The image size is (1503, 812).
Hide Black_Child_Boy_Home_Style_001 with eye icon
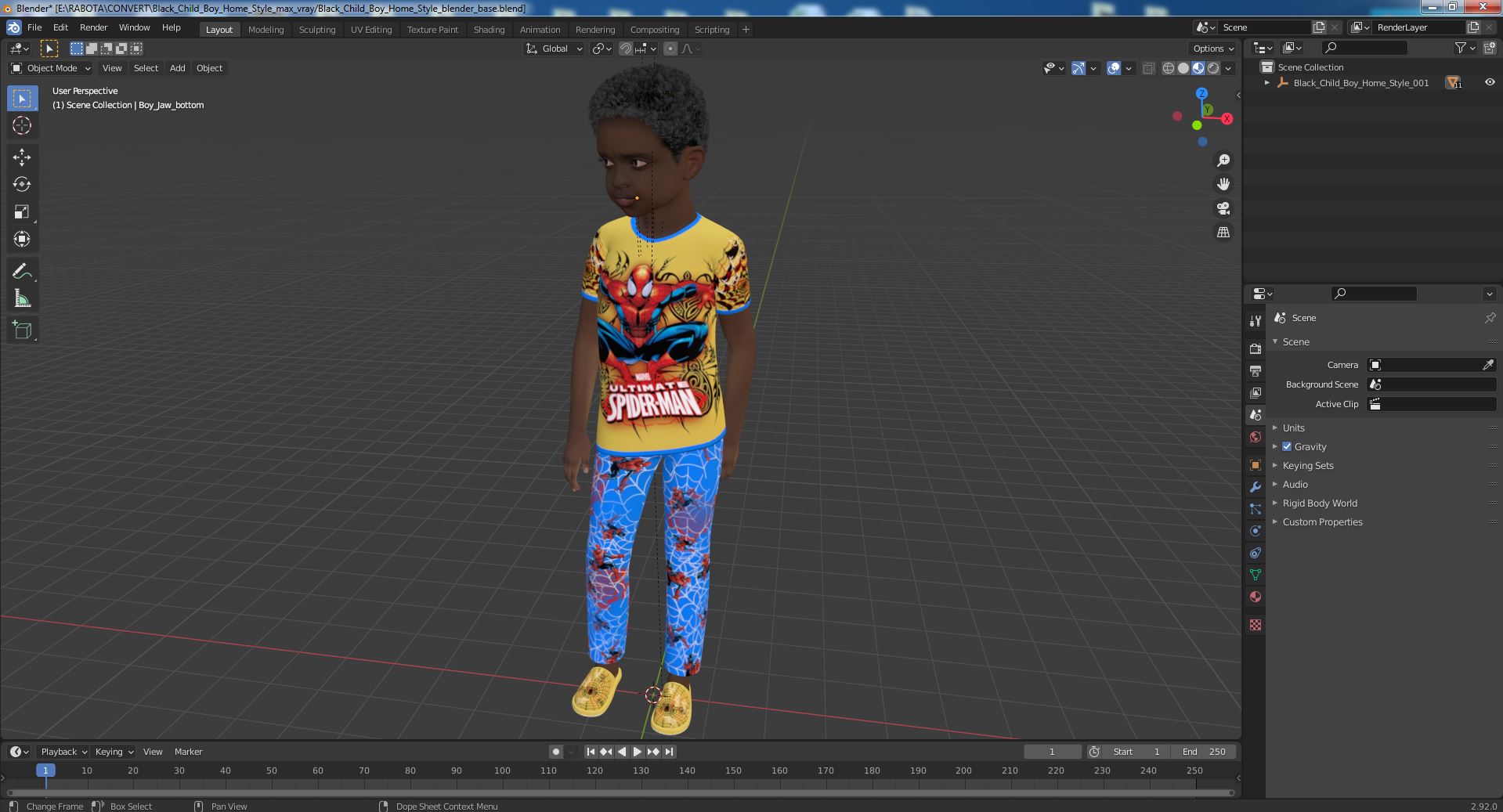[1490, 82]
